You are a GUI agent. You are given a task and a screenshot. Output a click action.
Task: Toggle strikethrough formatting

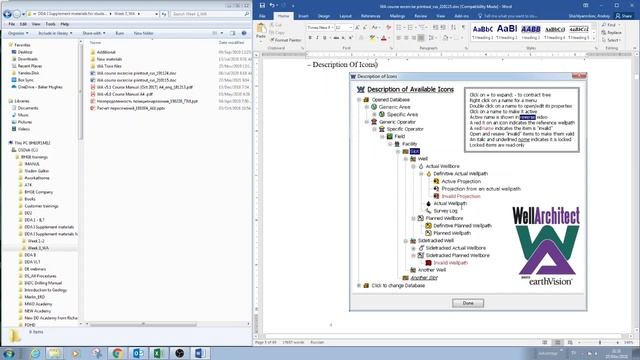336,38
